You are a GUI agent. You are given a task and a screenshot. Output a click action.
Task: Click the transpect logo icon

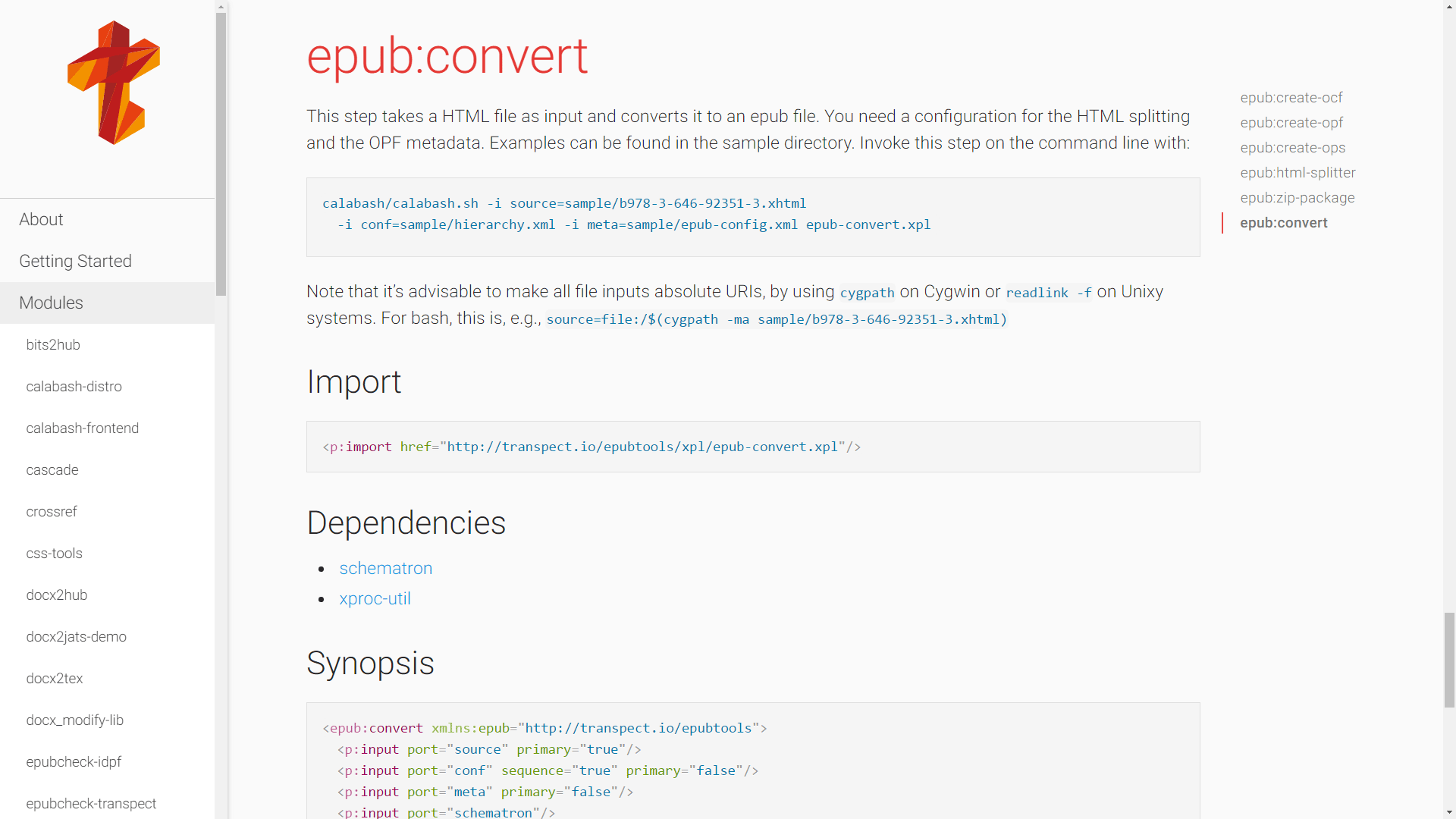(x=114, y=83)
